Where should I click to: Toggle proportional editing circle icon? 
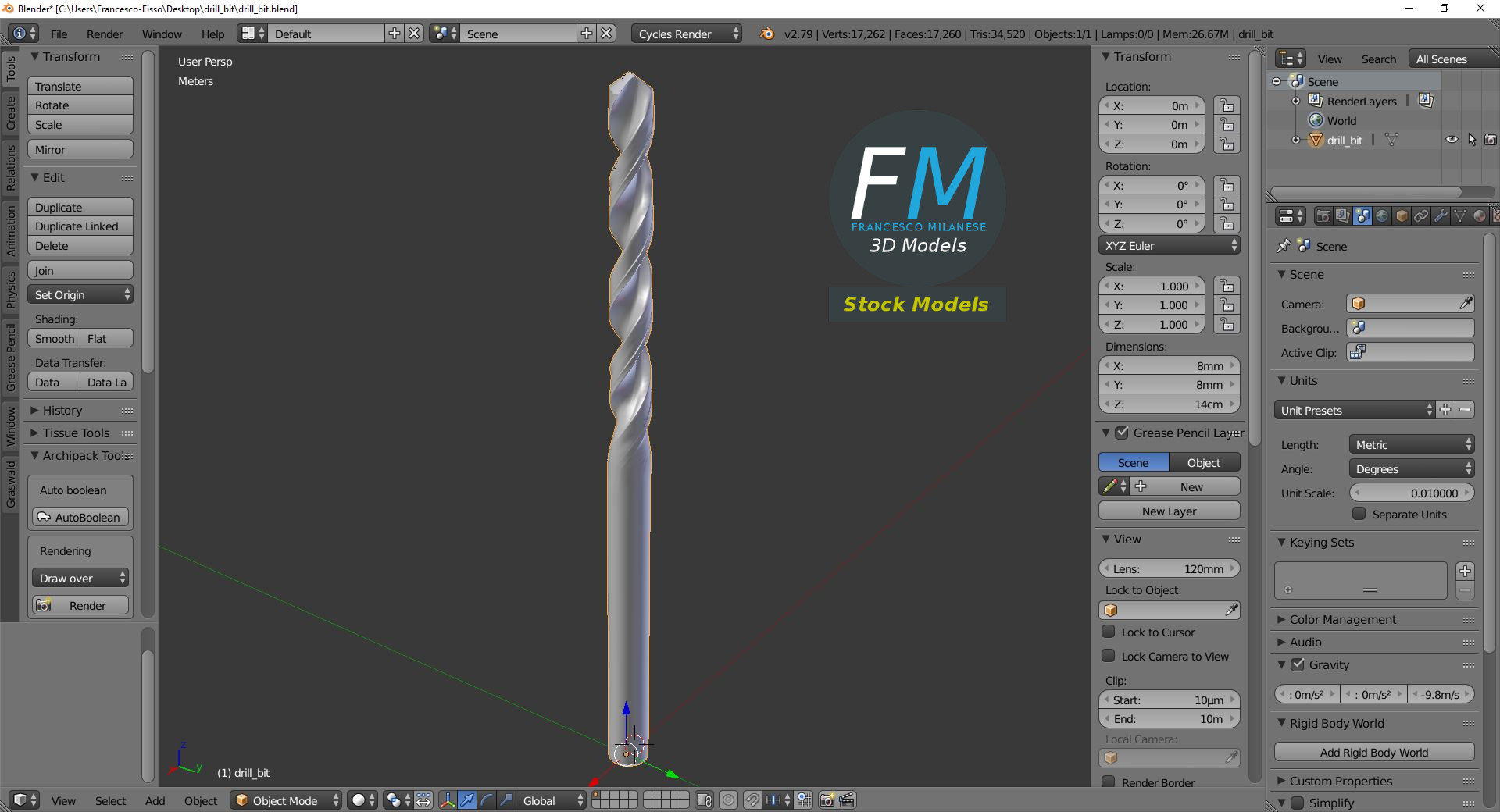pyautogui.click(x=729, y=800)
